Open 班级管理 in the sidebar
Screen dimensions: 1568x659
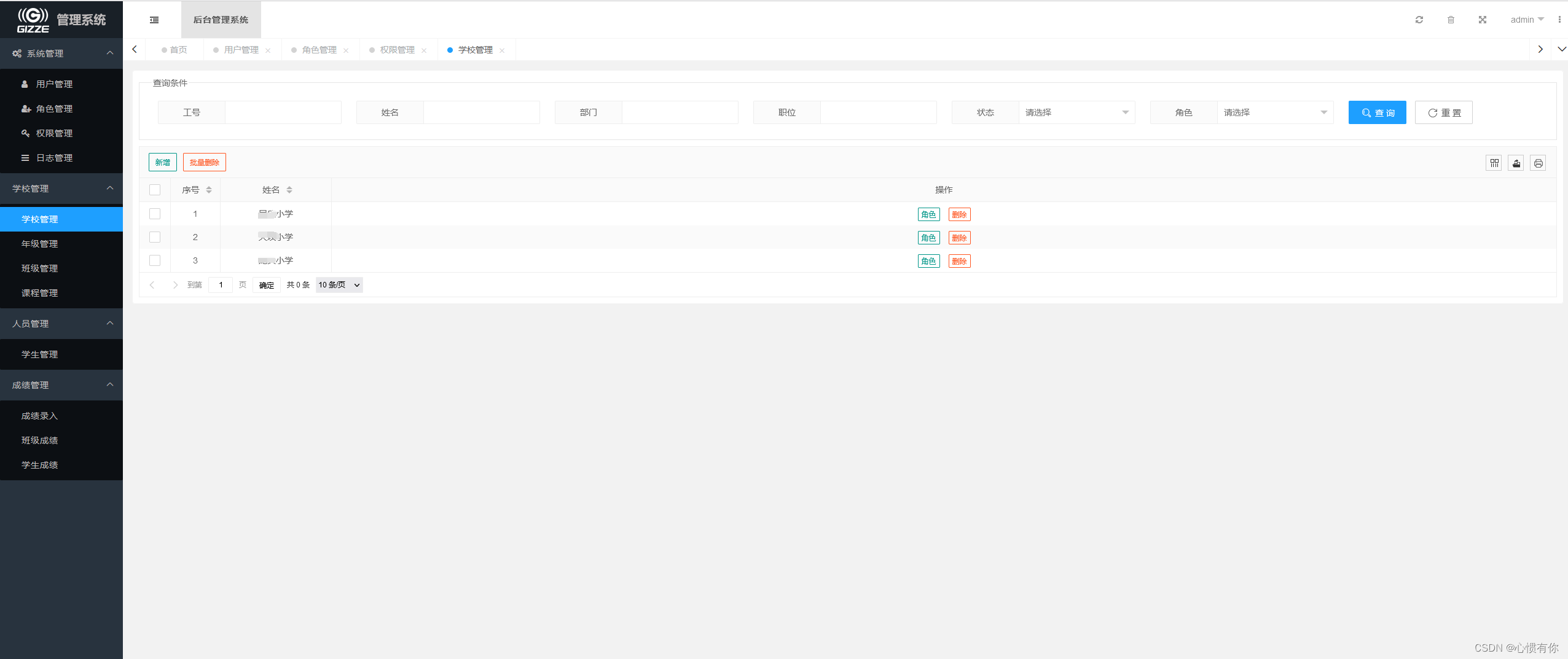tap(61, 268)
